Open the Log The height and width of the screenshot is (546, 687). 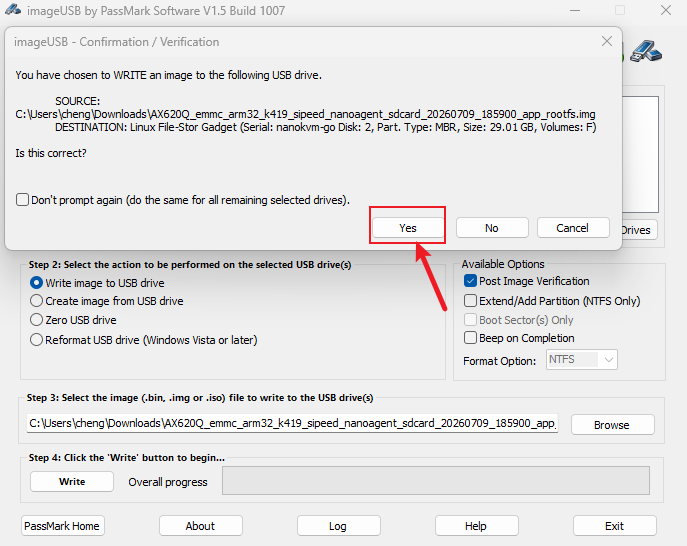click(x=338, y=526)
